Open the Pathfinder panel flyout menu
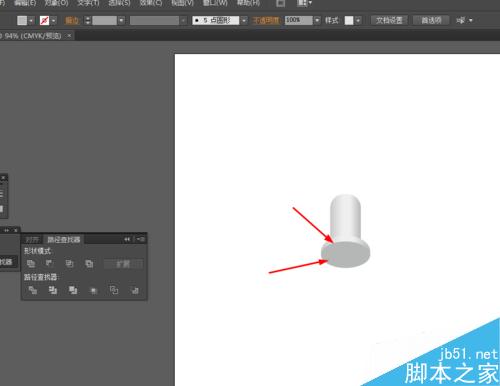This screenshot has height=386, width=500. point(140,239)
